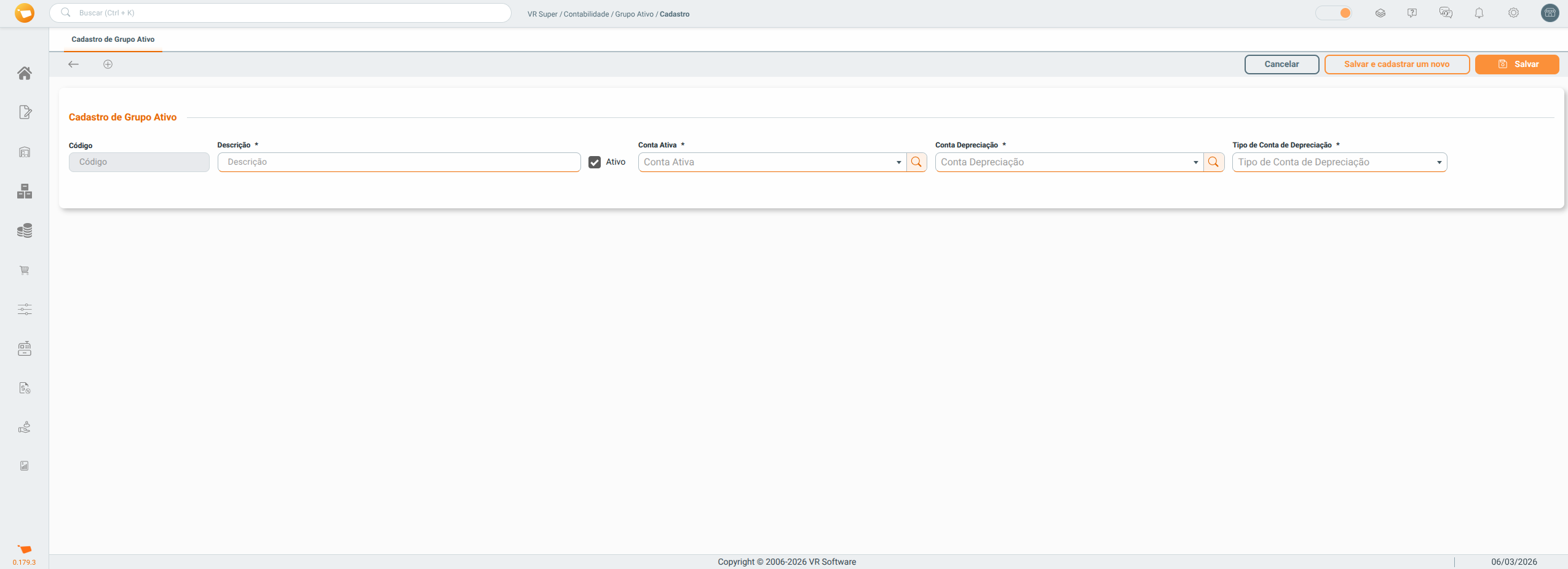Click Grupo Ativo in the breadcrumb

[x=634, y=14]
